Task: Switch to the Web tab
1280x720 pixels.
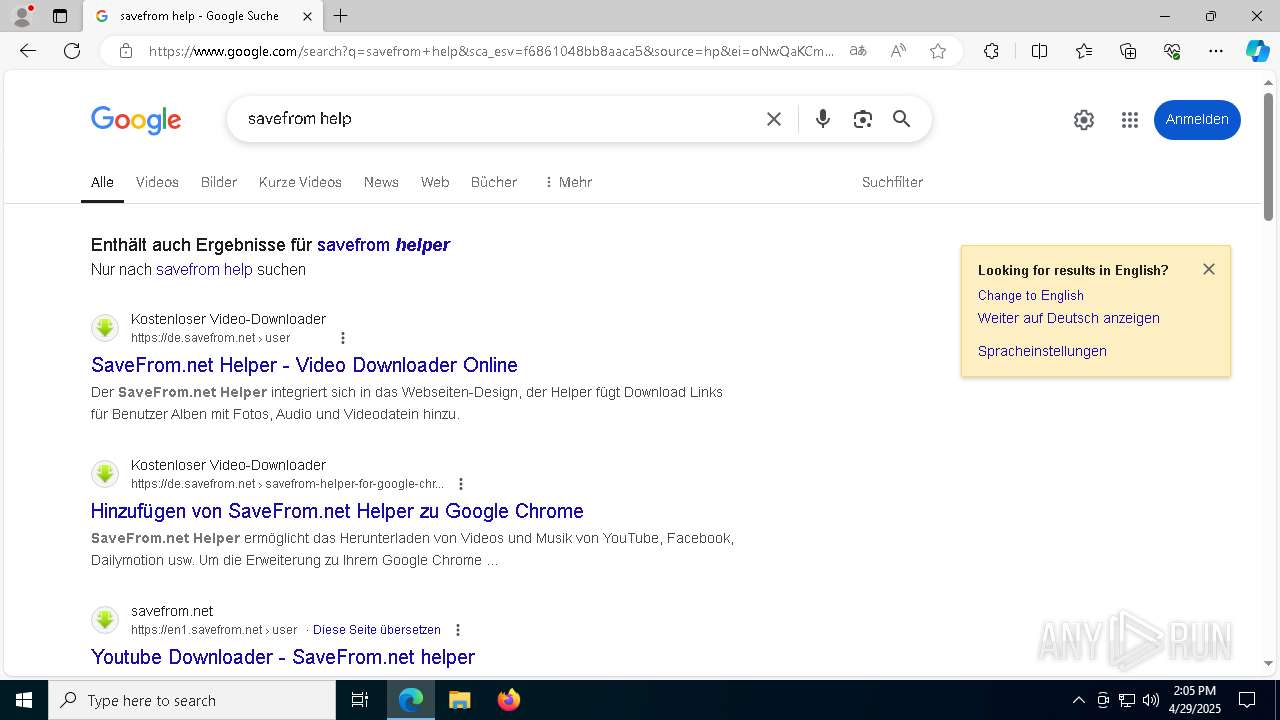Action: 435,182
